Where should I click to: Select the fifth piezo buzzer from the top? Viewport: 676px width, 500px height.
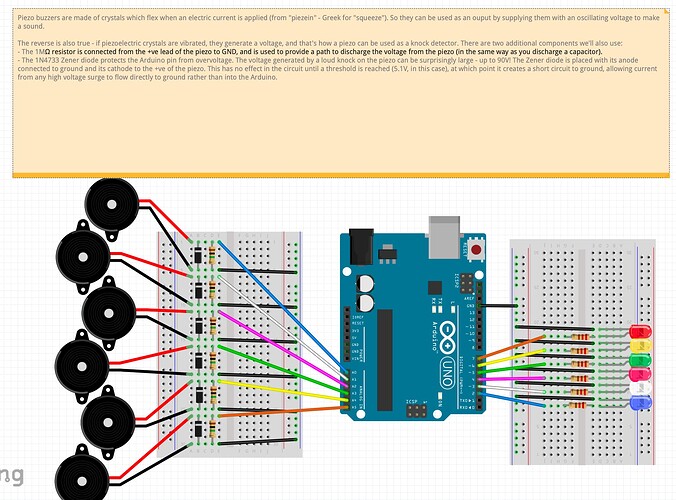108,422
